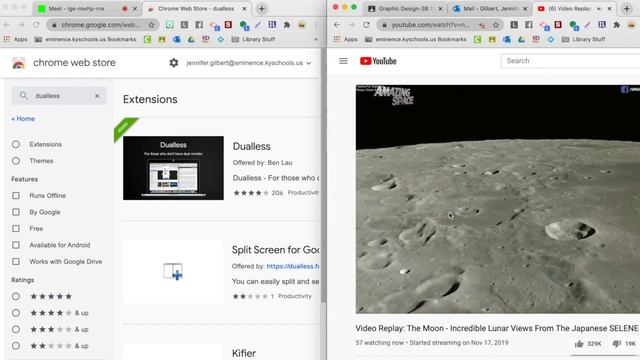Open eminence.kyschools.us Bookmarks in left window
640x360 pixels.
click(86, 39)
